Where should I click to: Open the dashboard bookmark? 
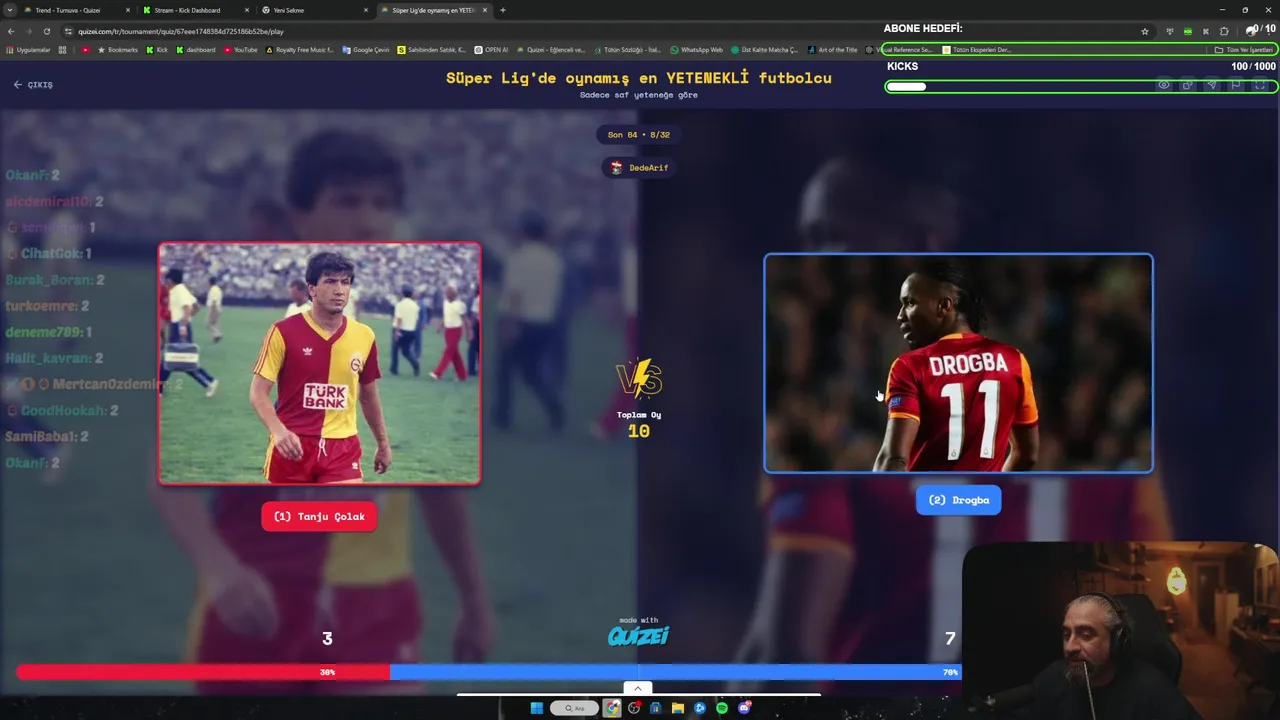(196, 49)
